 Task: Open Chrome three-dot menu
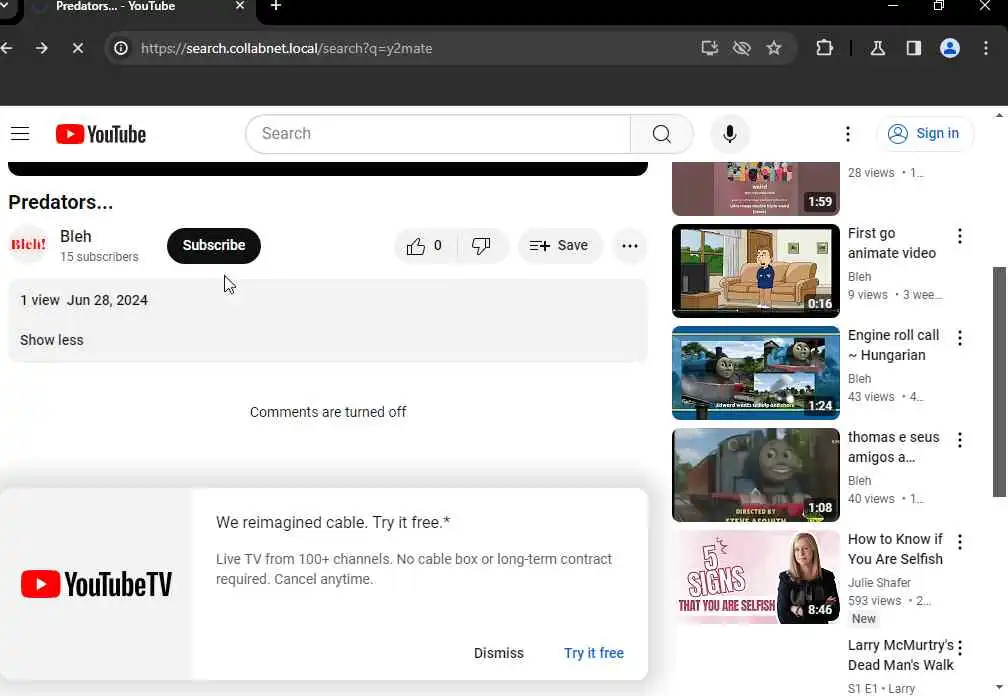[986, 48]
